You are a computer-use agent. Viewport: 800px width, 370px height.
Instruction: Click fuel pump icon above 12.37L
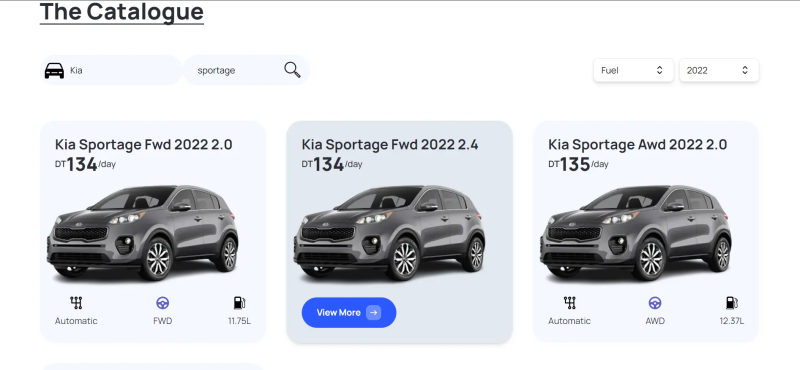click(732, 303)
